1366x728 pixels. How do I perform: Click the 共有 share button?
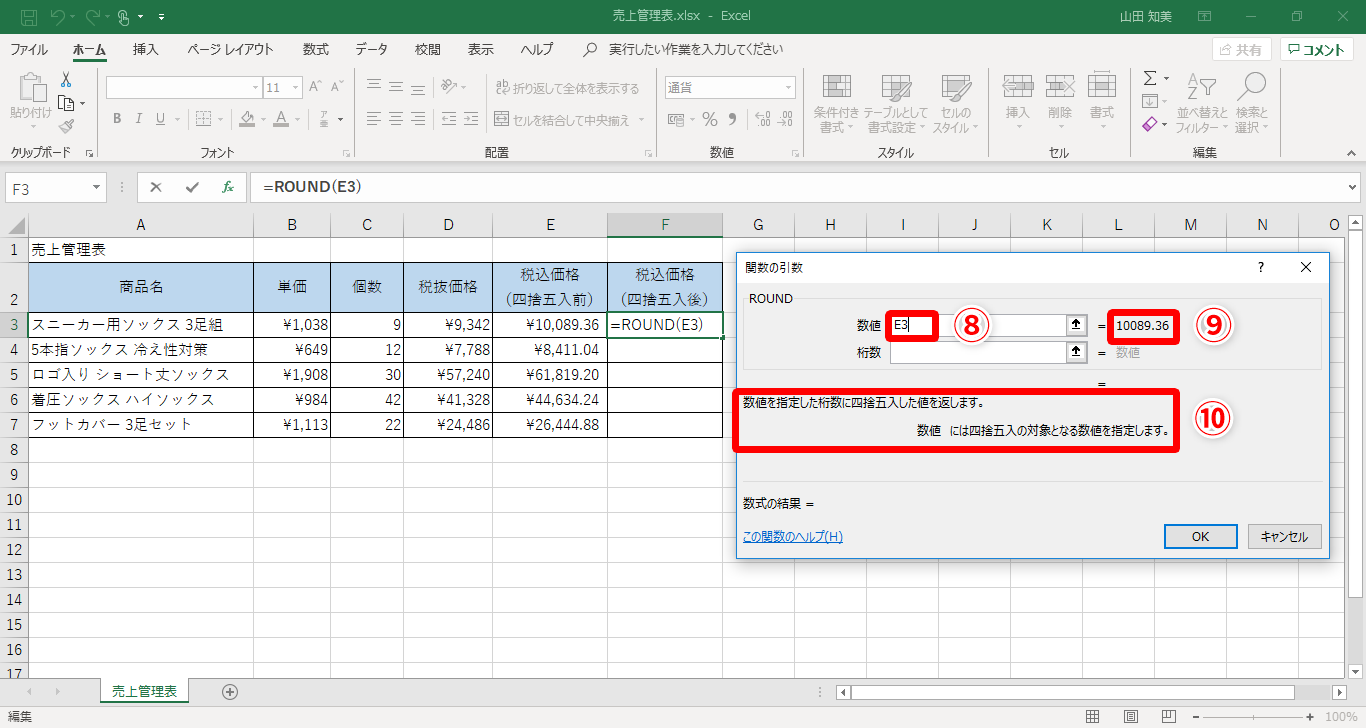click(1242, 49)
